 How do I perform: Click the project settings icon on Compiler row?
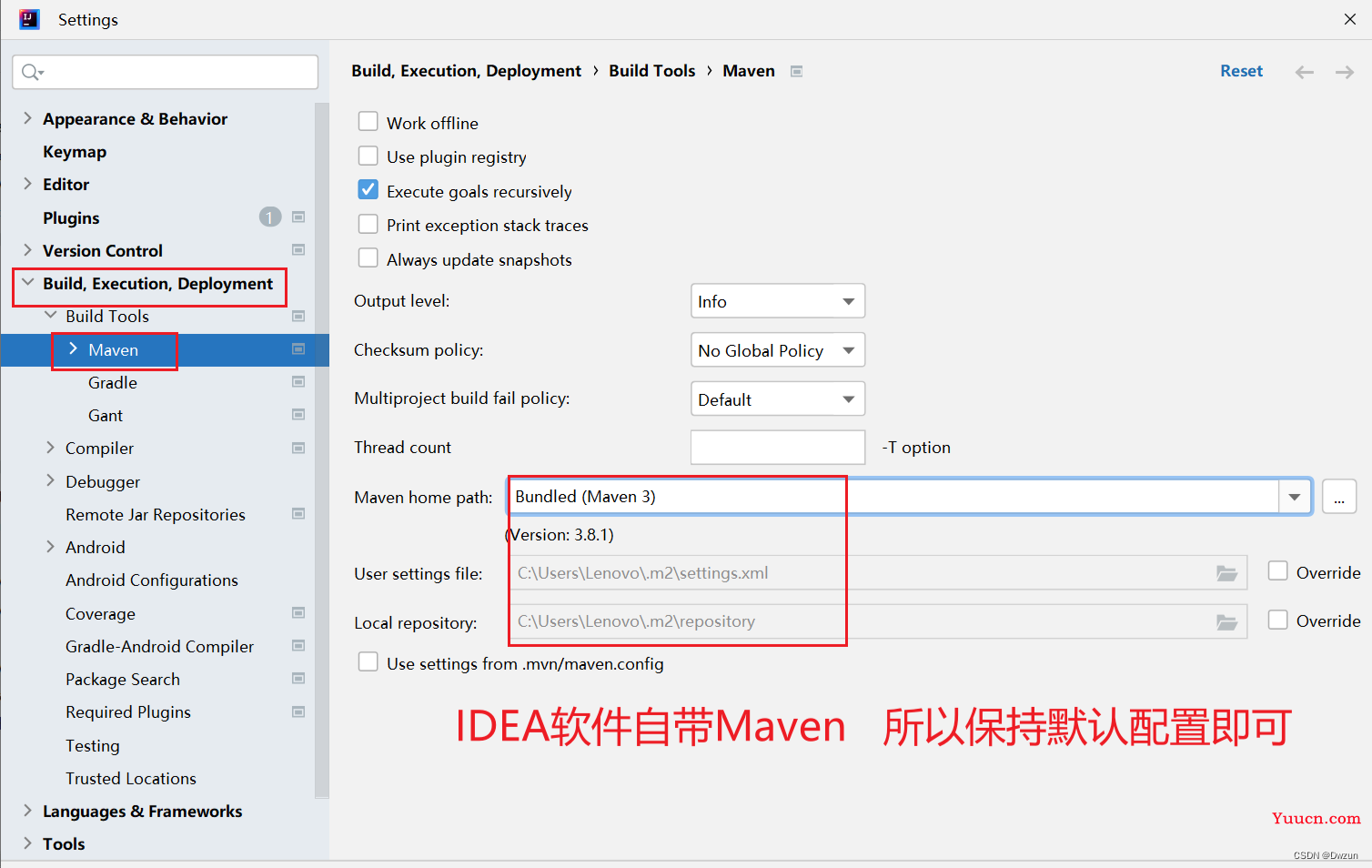[x=298, y=449]
